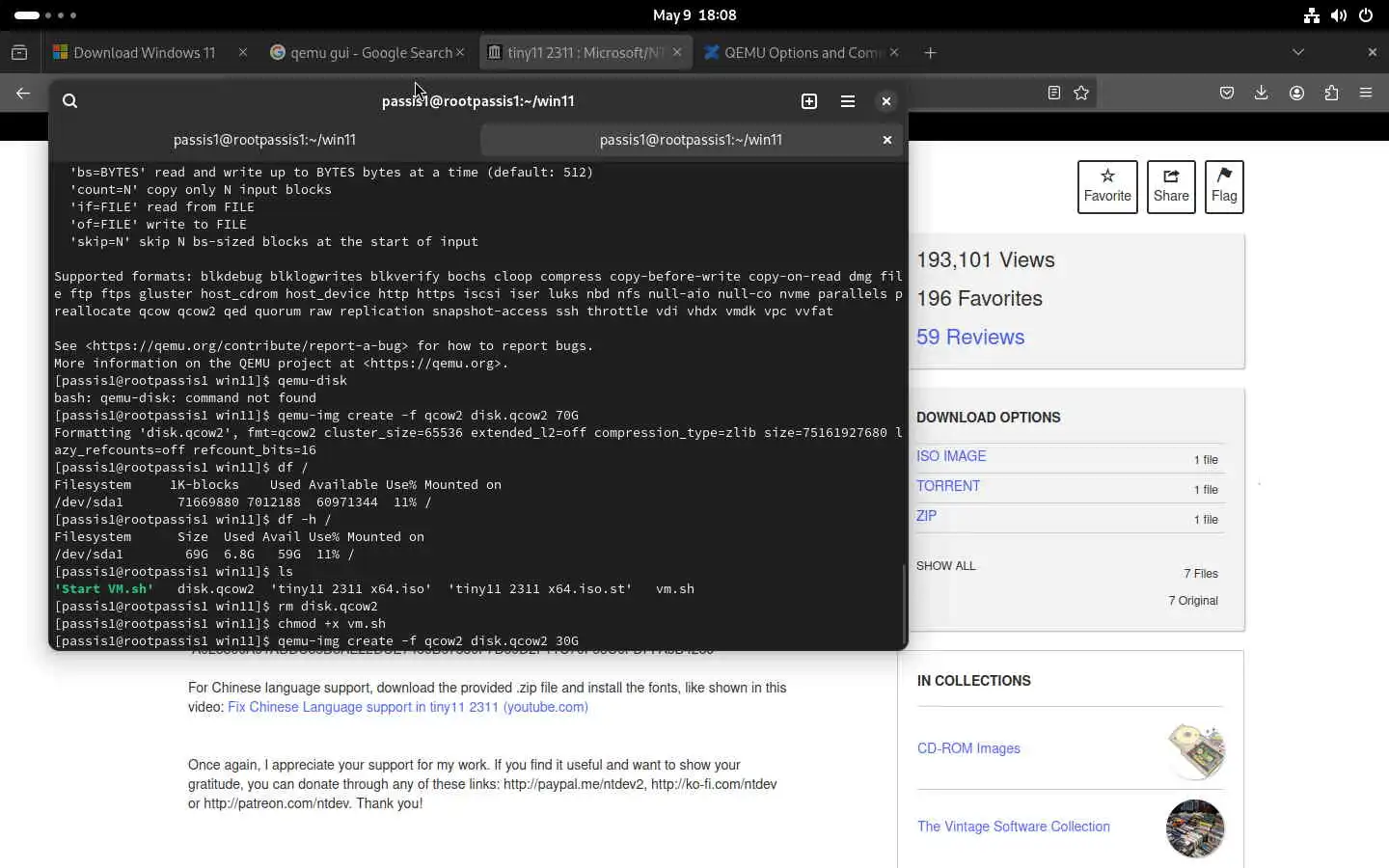Viewport: 1389px width, 868px height.
Task: Open the terminal hamburger menu
Action: 848,101
